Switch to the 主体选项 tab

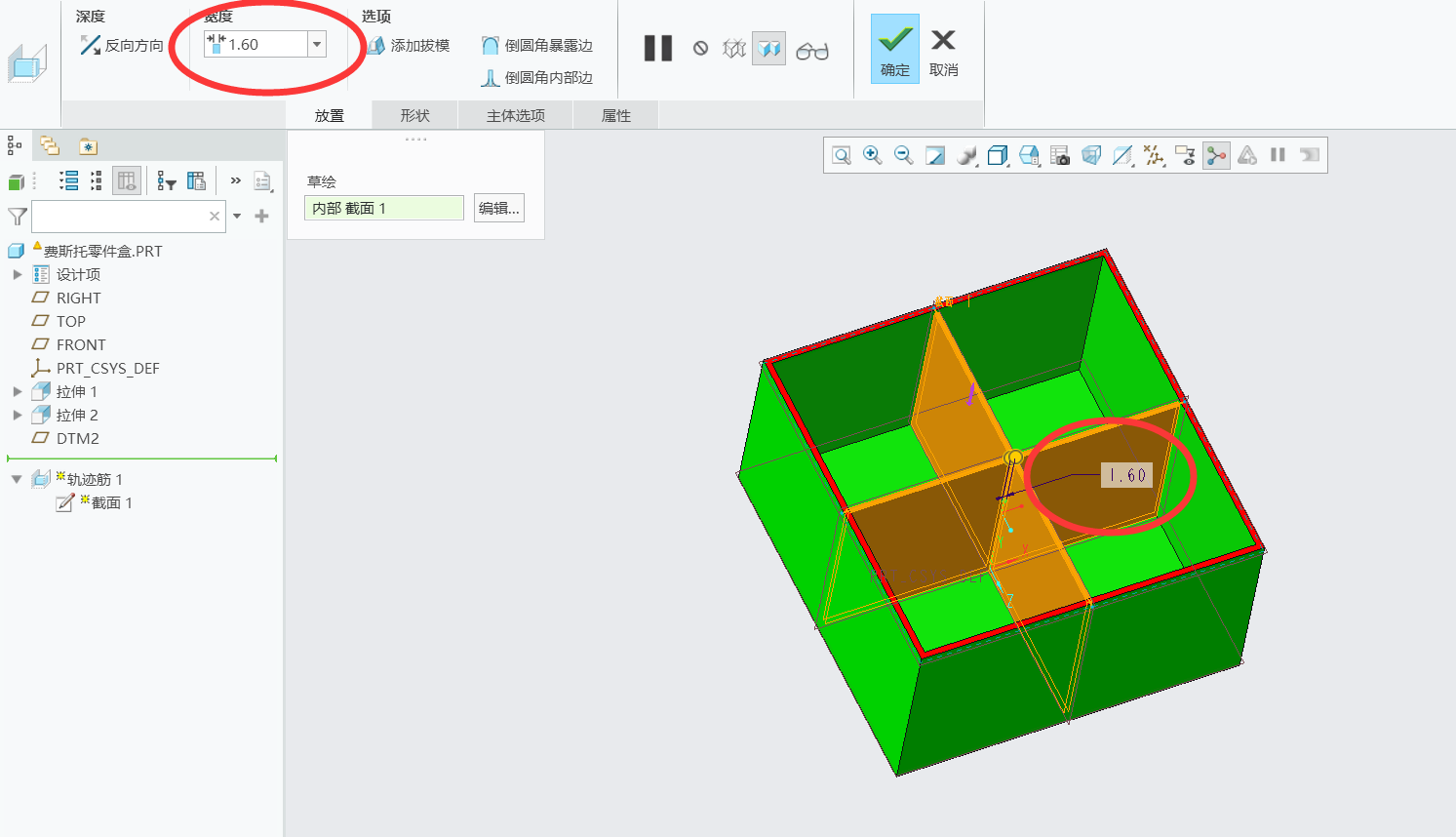516,115
